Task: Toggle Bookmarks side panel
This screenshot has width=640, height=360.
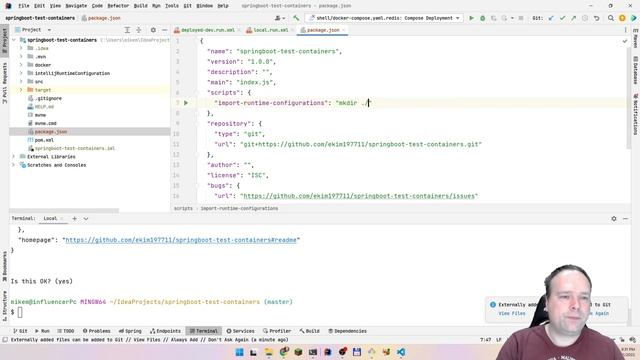Action: [x=4, y=267]
